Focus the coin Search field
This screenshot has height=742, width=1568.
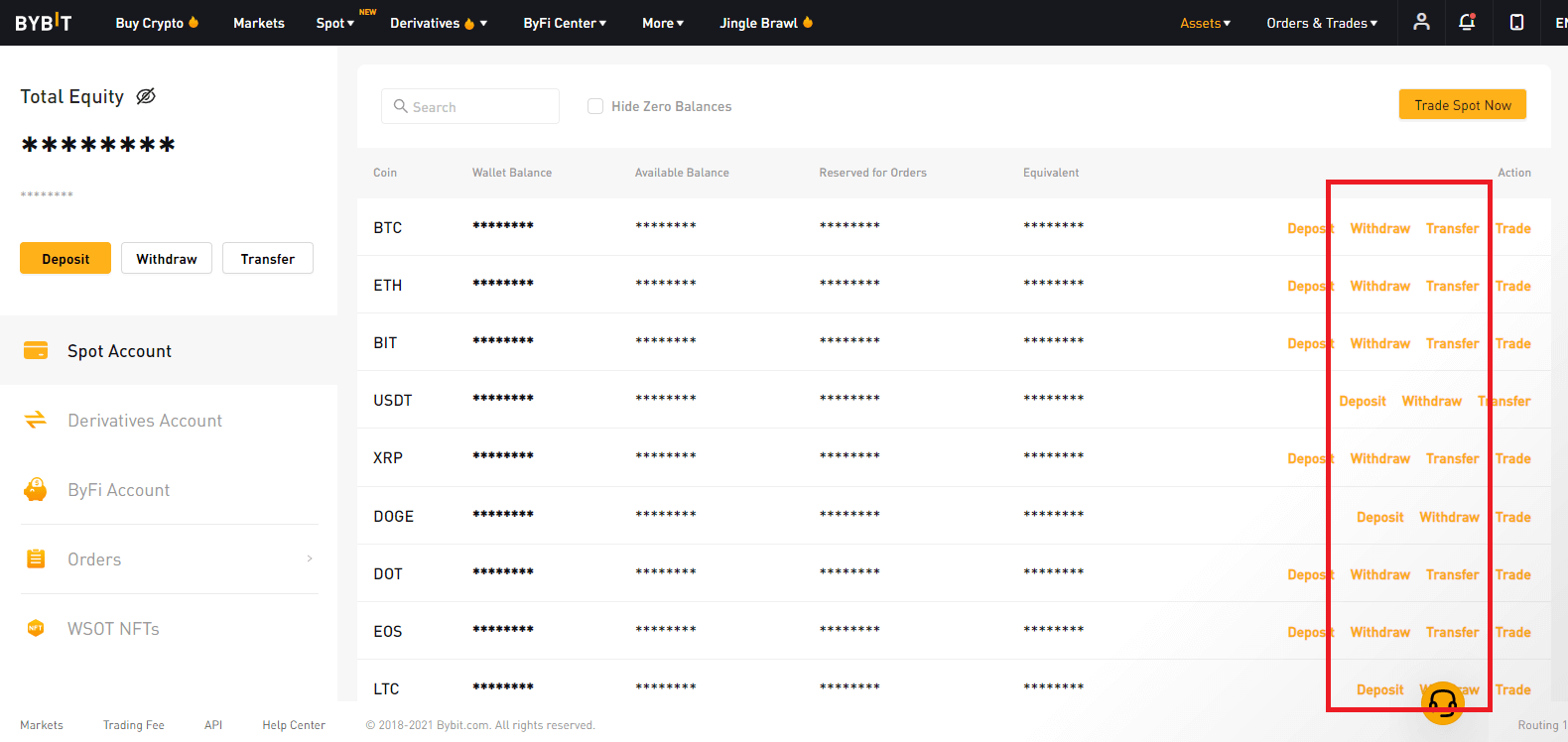tap(470, 106)
